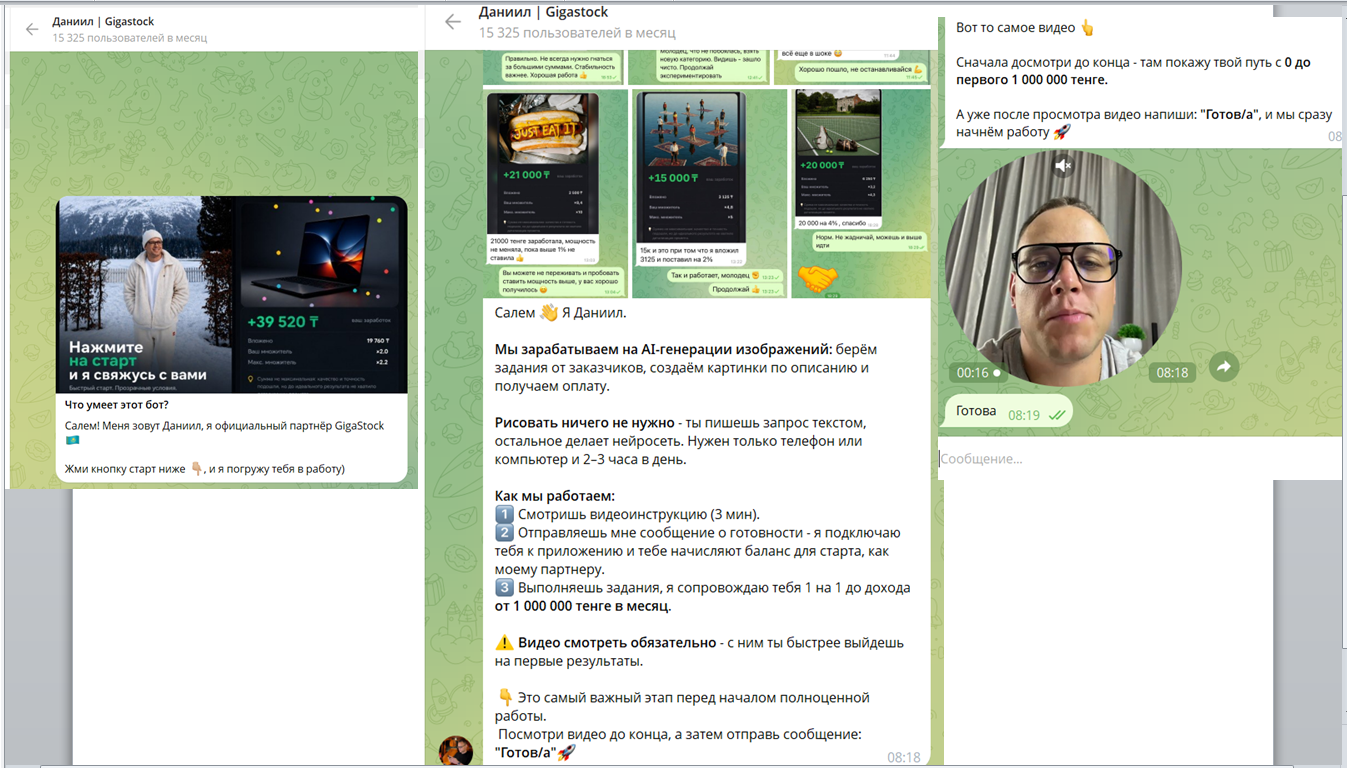Click the 'Салем 👋 Я Даниил.' greeting line
1347x768 pixels.
(x=560, y=313)
